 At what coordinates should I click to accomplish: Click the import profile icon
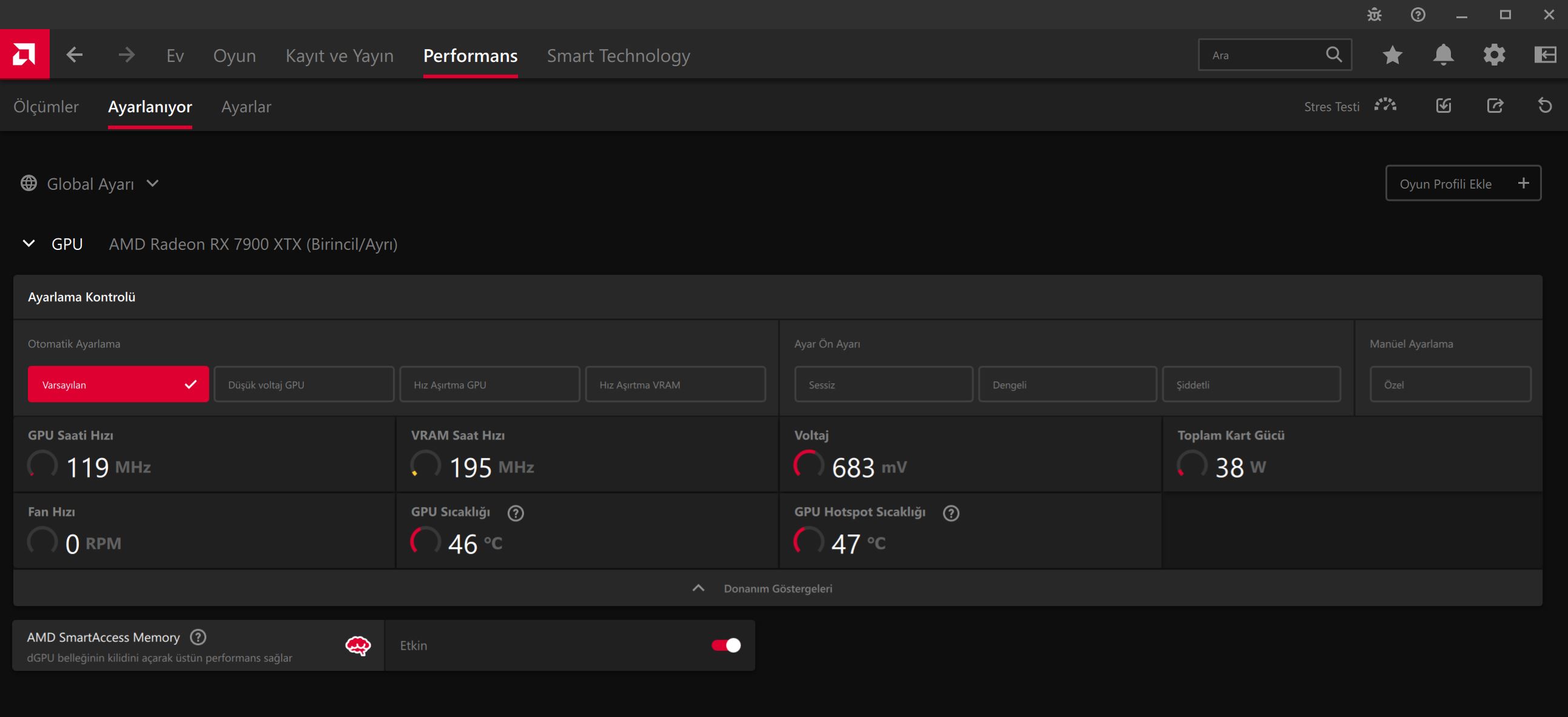point(1443,106)
